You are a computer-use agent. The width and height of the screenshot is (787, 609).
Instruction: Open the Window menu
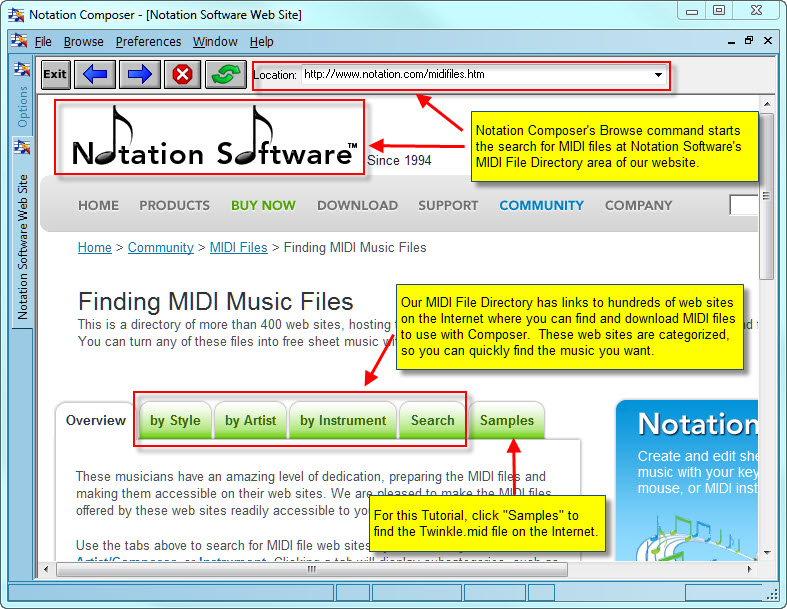pyautogui.click(x=215, y=42)
